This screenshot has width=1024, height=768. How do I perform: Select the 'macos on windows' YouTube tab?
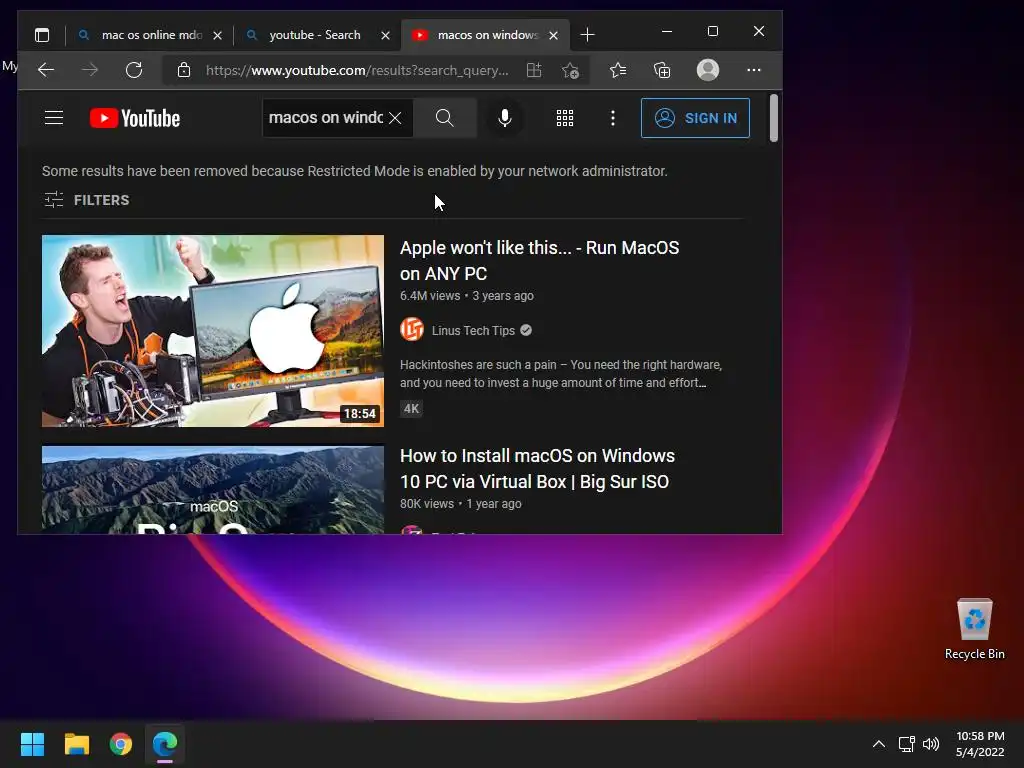point(486,35)
